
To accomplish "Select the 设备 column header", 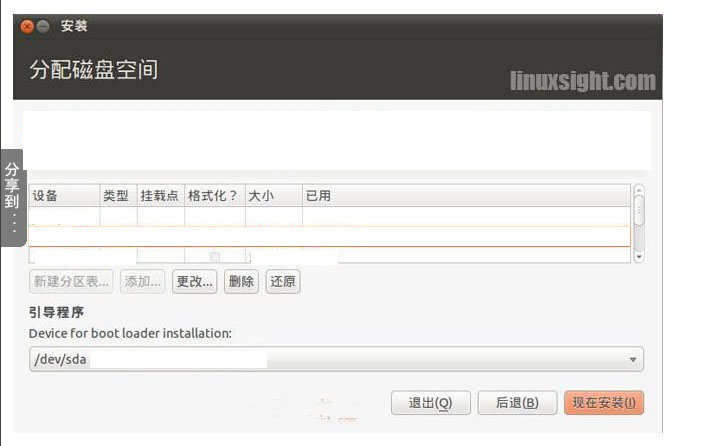I will click(64, 196).
